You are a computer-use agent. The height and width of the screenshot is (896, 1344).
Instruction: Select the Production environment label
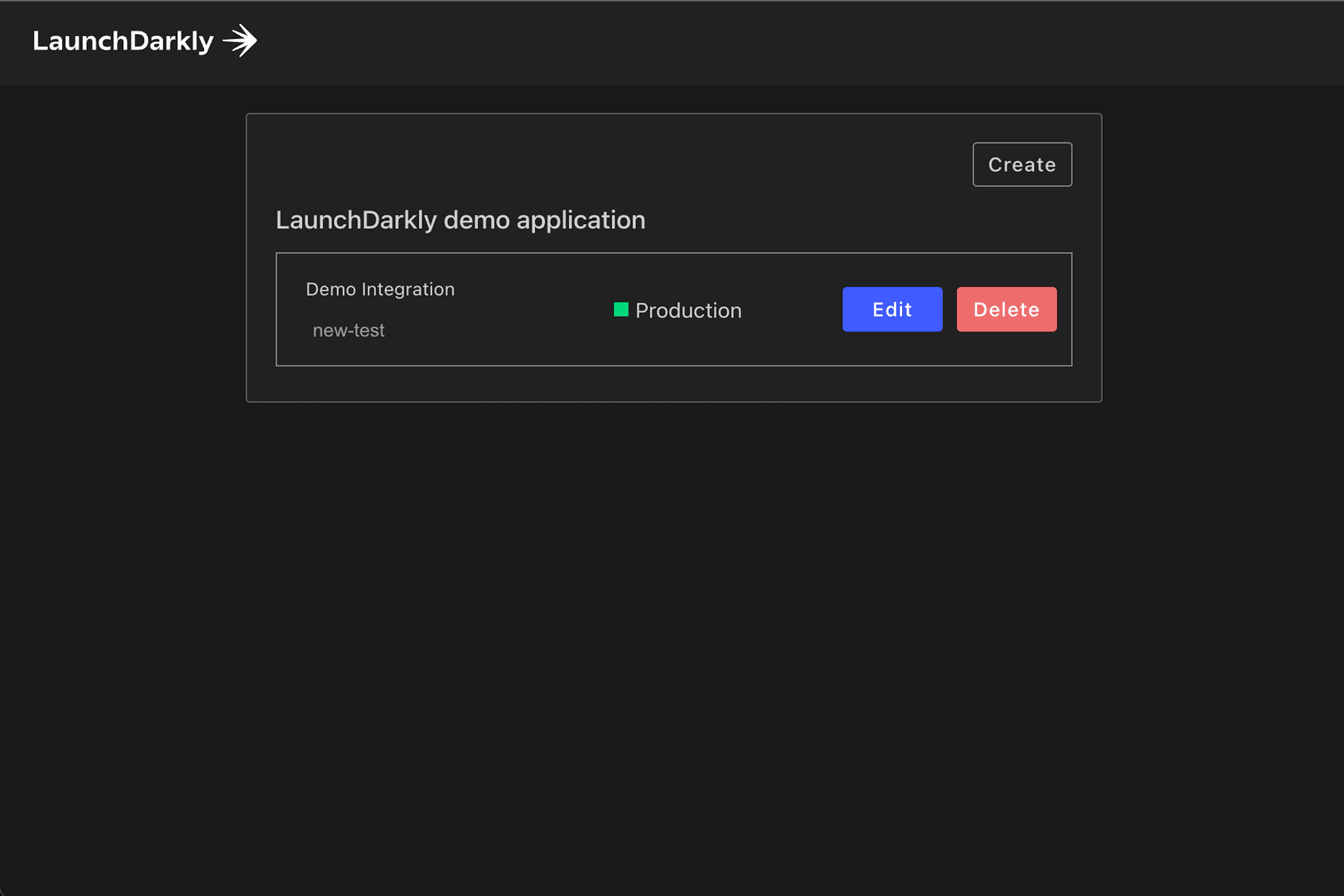coord(688,310)
